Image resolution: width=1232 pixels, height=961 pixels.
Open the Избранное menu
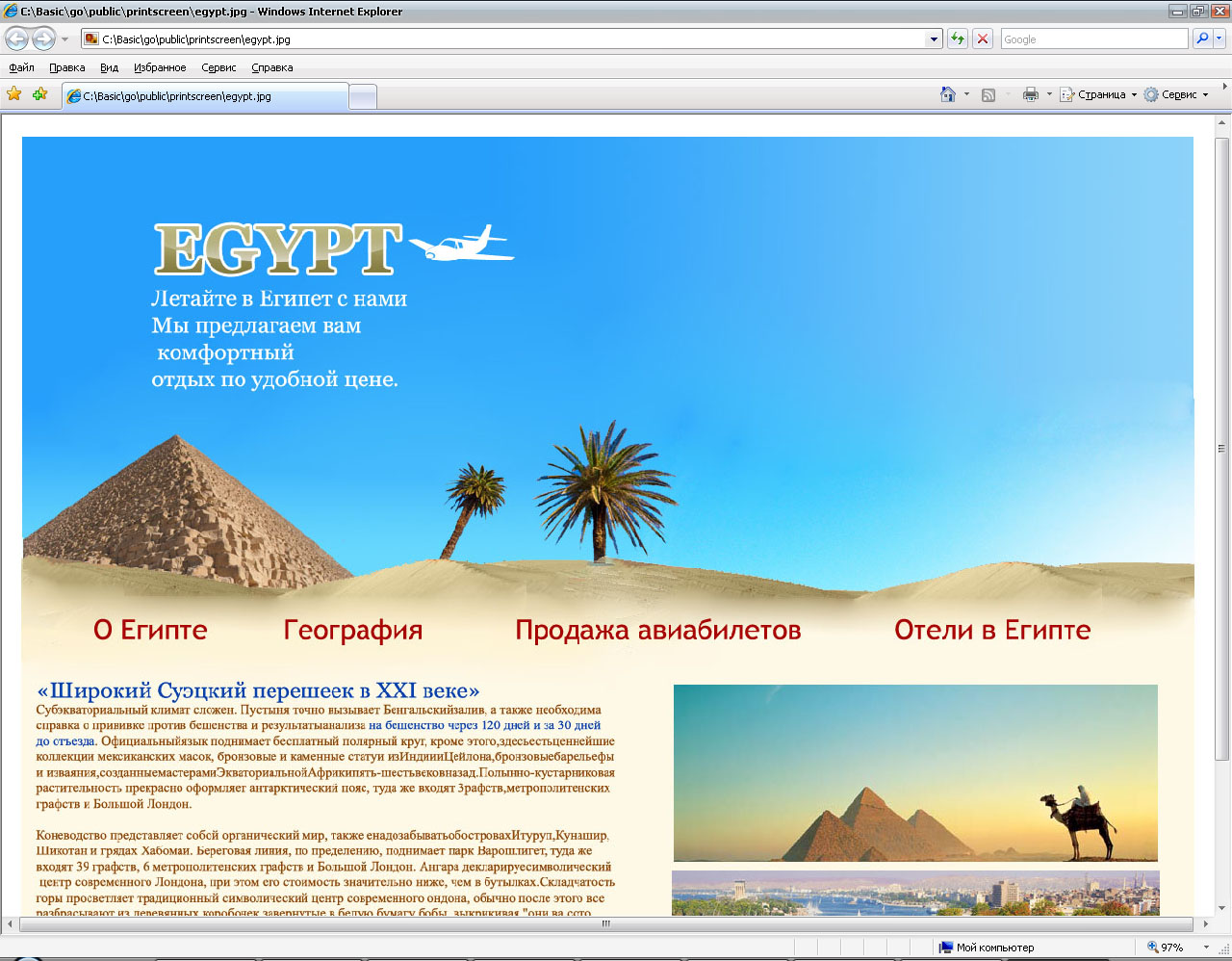point(160,67)
